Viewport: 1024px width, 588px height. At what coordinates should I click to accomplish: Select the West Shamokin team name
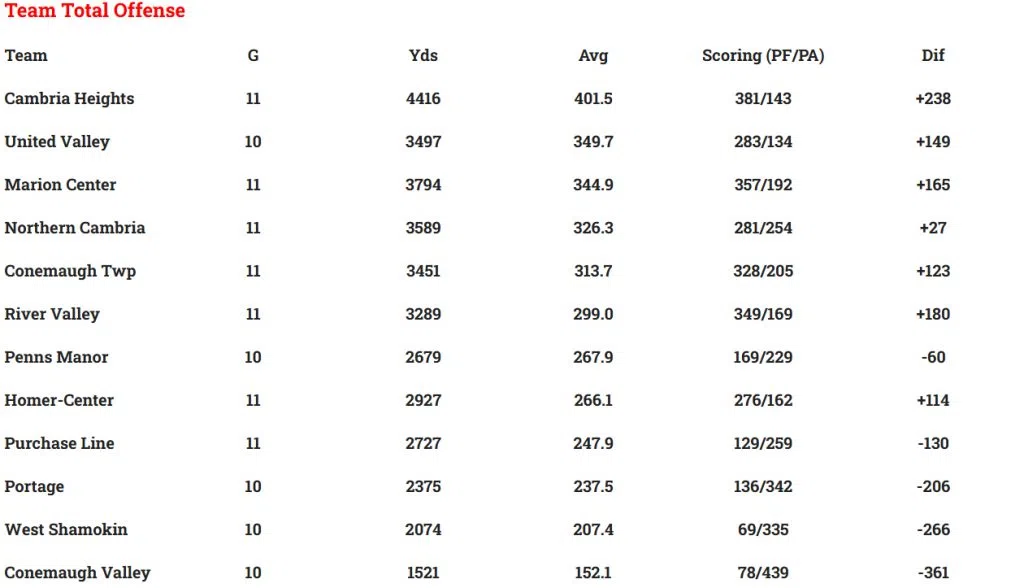click(66, 529)
